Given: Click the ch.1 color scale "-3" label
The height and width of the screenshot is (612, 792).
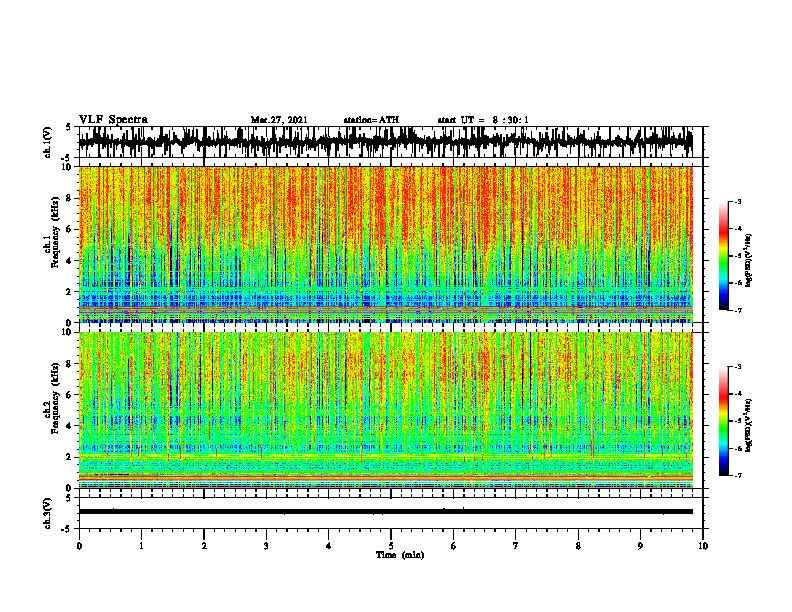Looking at the screenshot, I should [x=738, y=202].
